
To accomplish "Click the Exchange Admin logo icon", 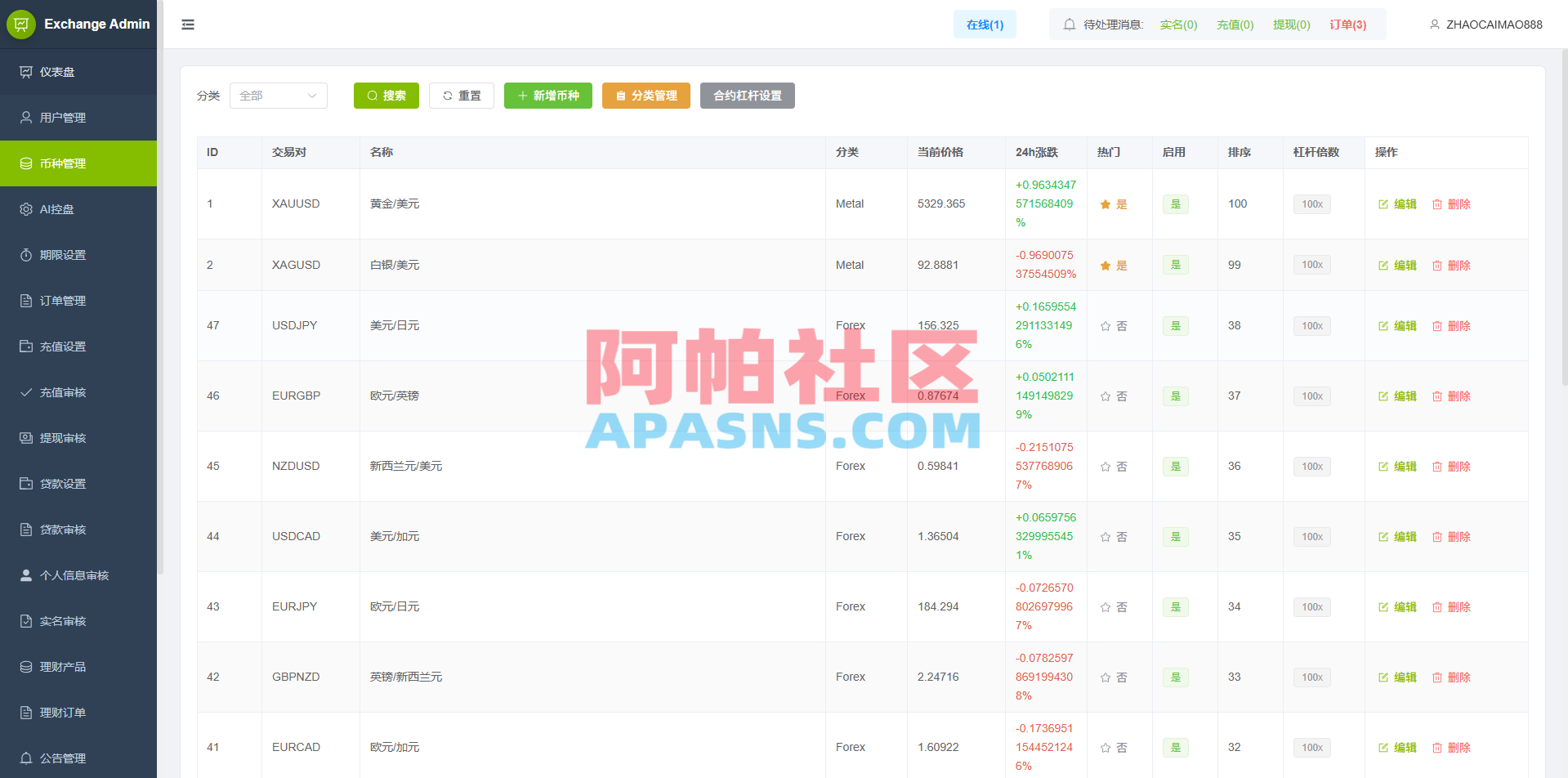I will coord(21,25).
